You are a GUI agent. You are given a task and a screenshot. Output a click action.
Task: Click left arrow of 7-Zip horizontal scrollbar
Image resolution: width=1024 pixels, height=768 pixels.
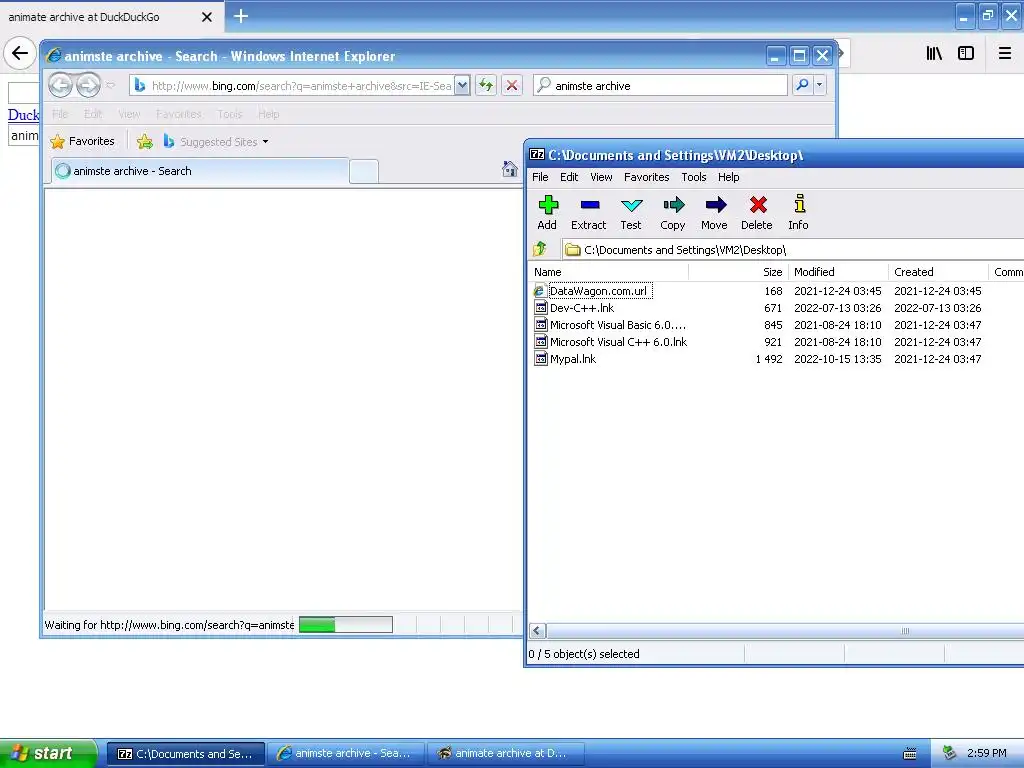537,631
